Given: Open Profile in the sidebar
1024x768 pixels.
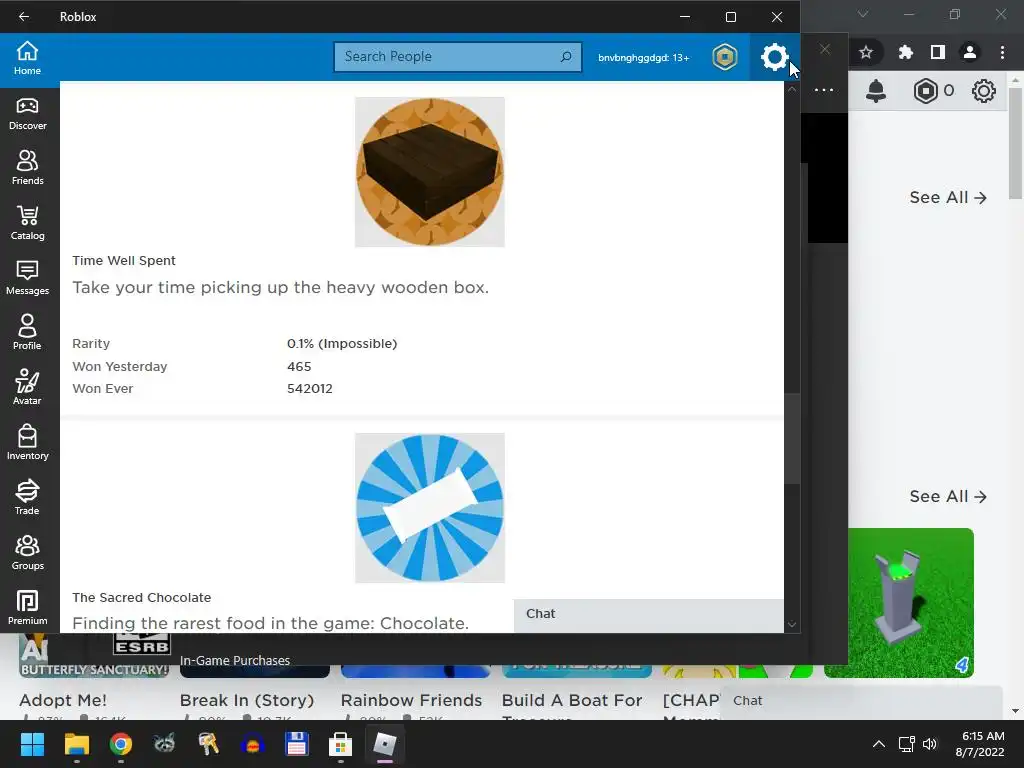Looking at the screenshot, I should (27, 333).
